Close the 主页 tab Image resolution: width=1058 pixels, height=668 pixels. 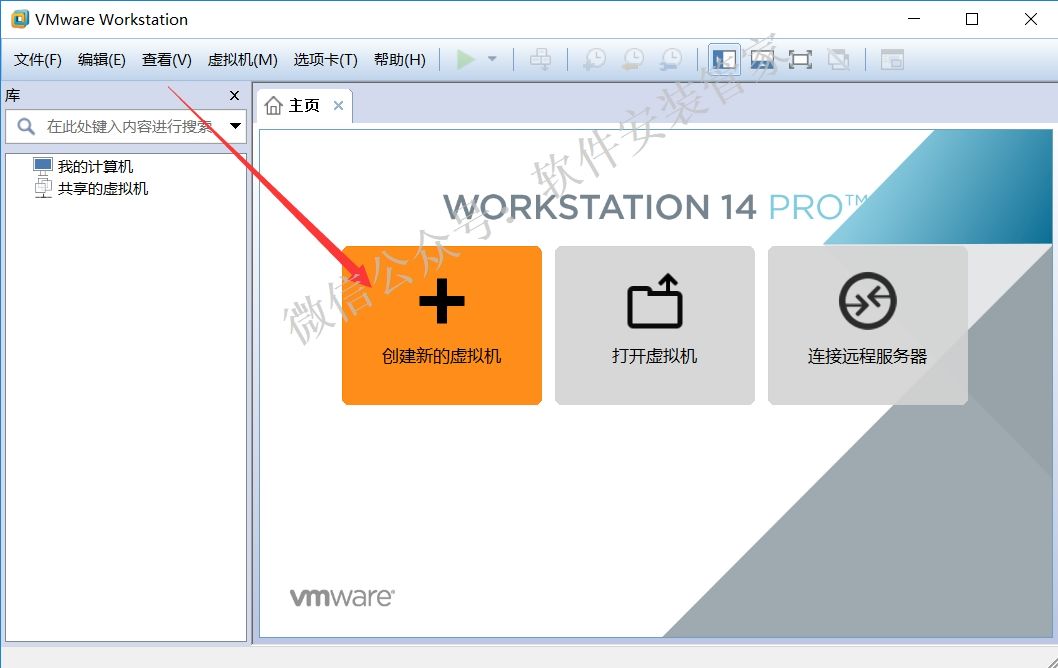tap(339, 106)
